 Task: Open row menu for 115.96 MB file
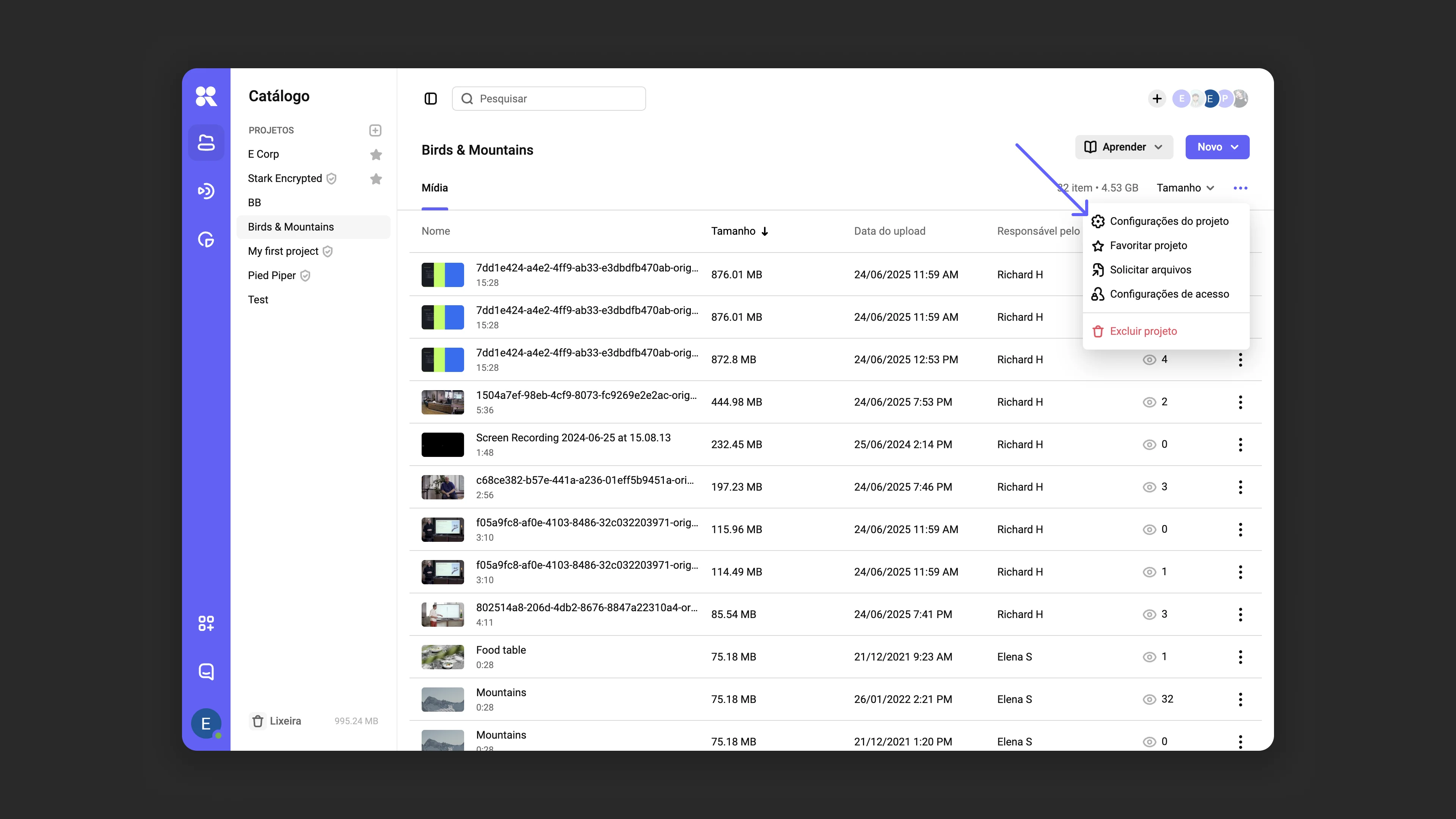pyautogui.click(x=1240, y=530)
